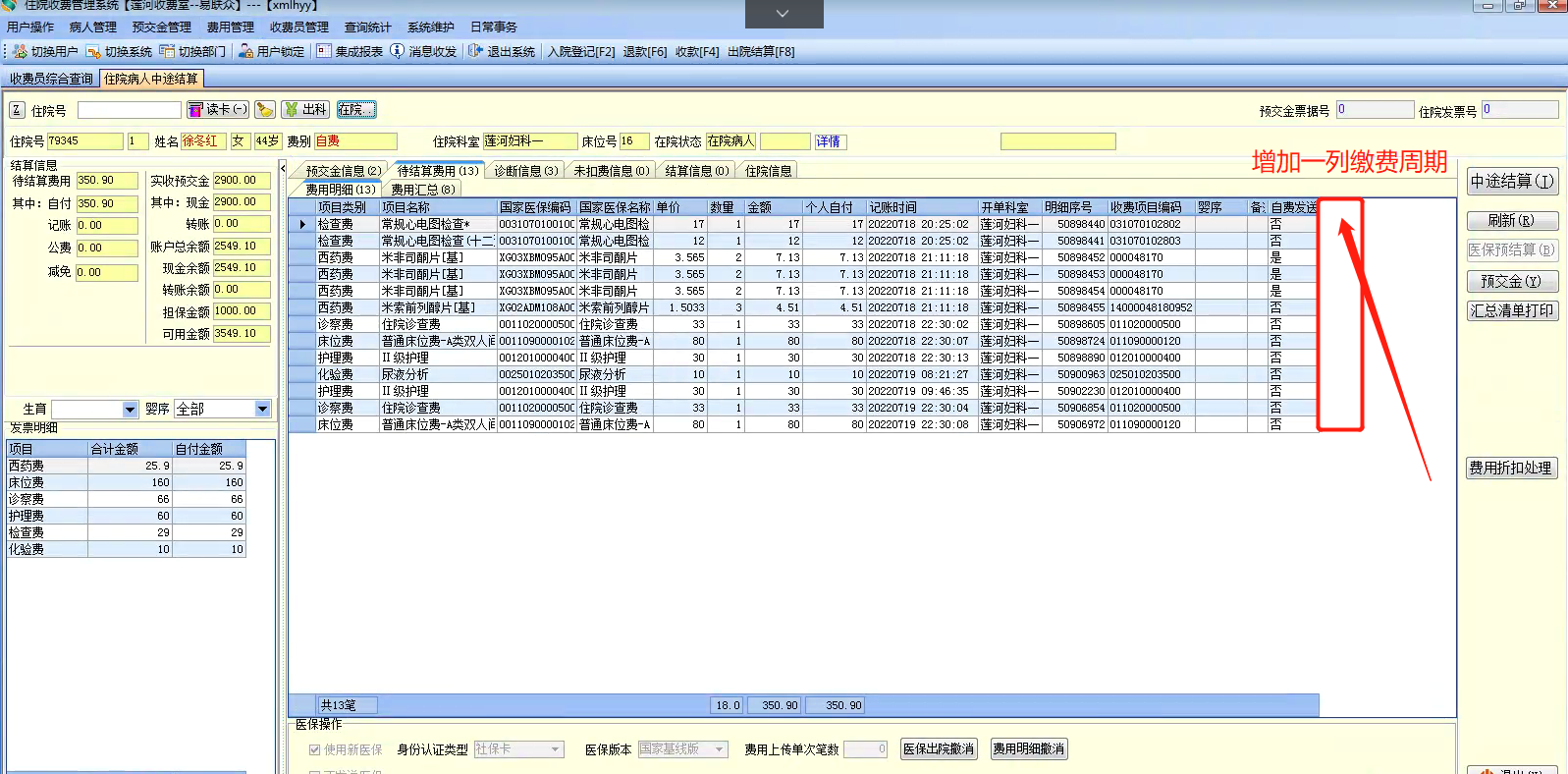The width and height of the screenshot is (1568, 774).
Task: Select the row indicator arrow of first row
Action: point(302,224)
